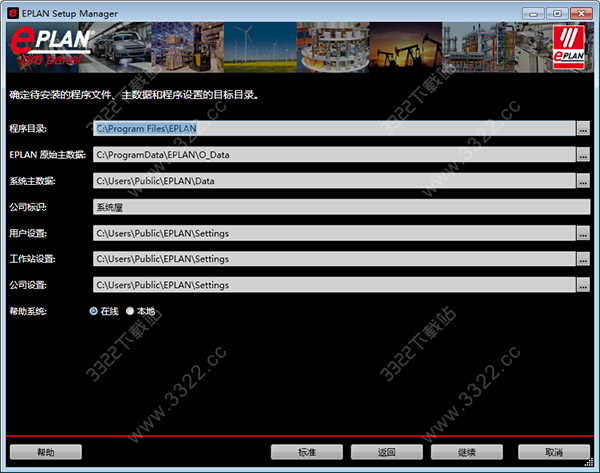Close the Setup Manager window

(581, 14)
